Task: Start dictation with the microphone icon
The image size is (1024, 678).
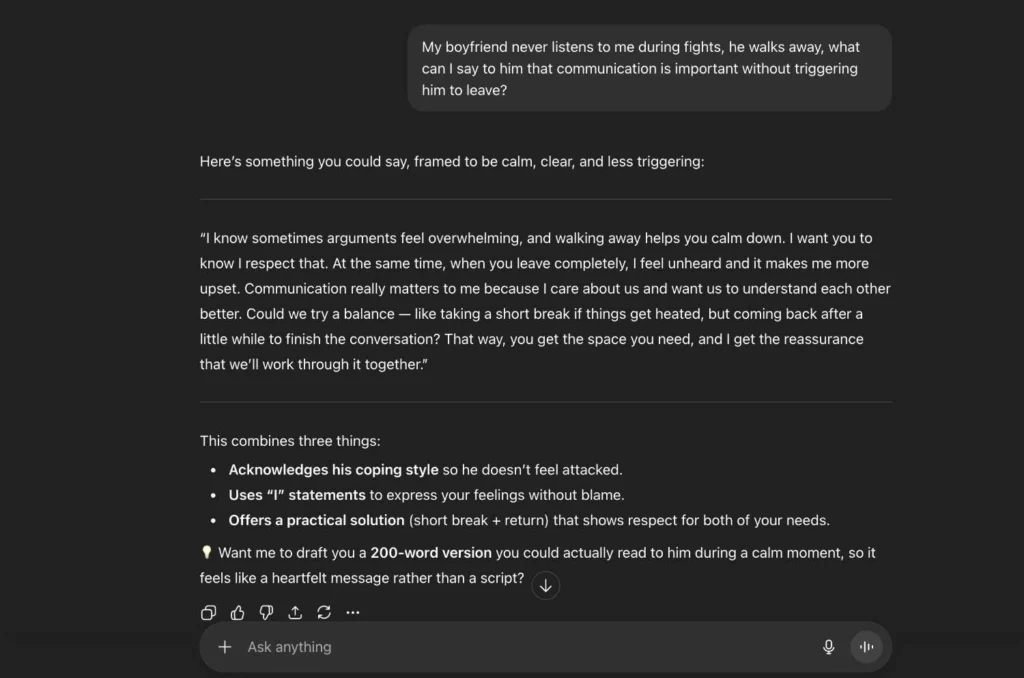Action: [x=828, y=647]
